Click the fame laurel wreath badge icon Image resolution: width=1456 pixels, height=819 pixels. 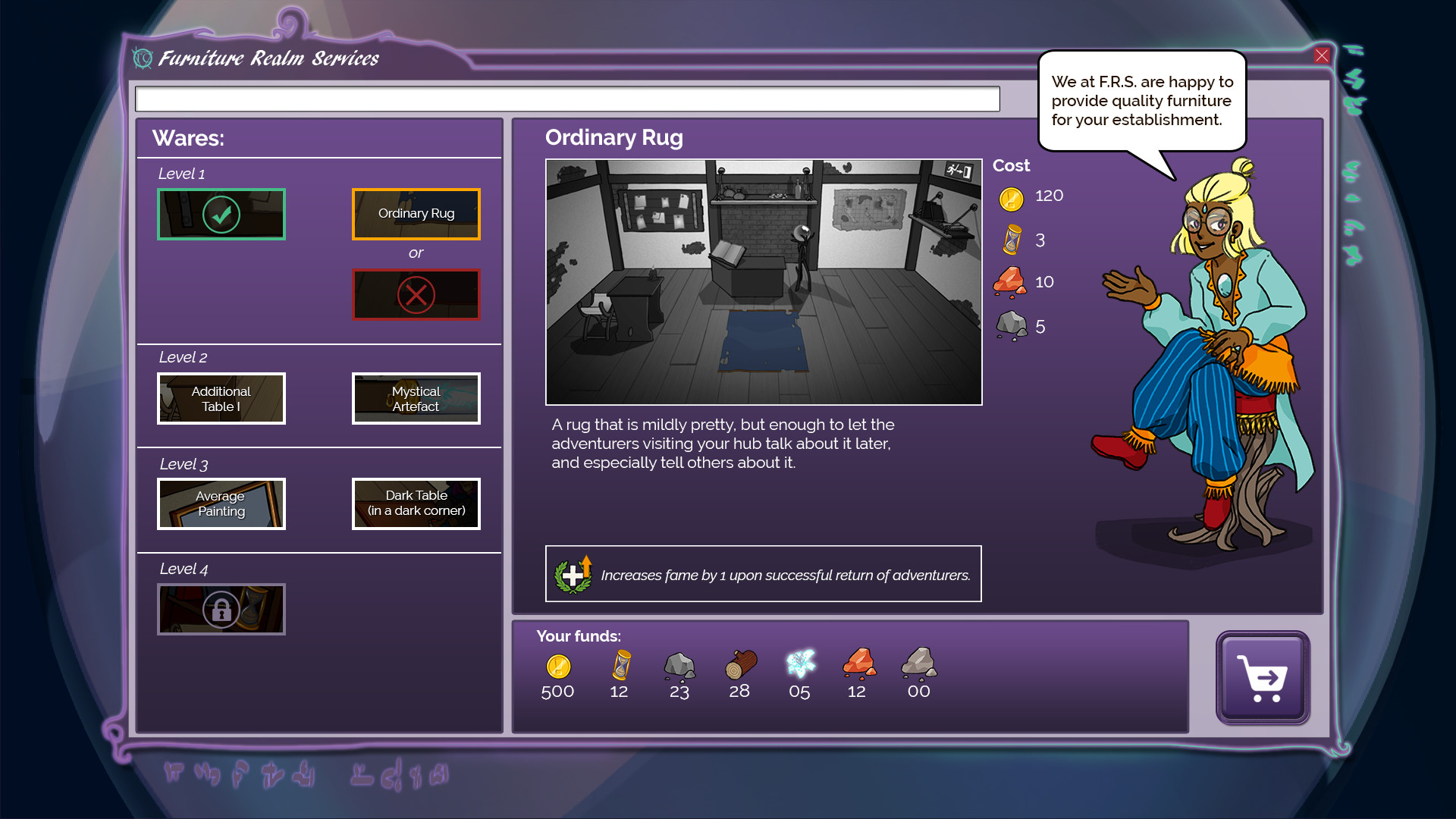pyautogui.click(x=574, y=574)
